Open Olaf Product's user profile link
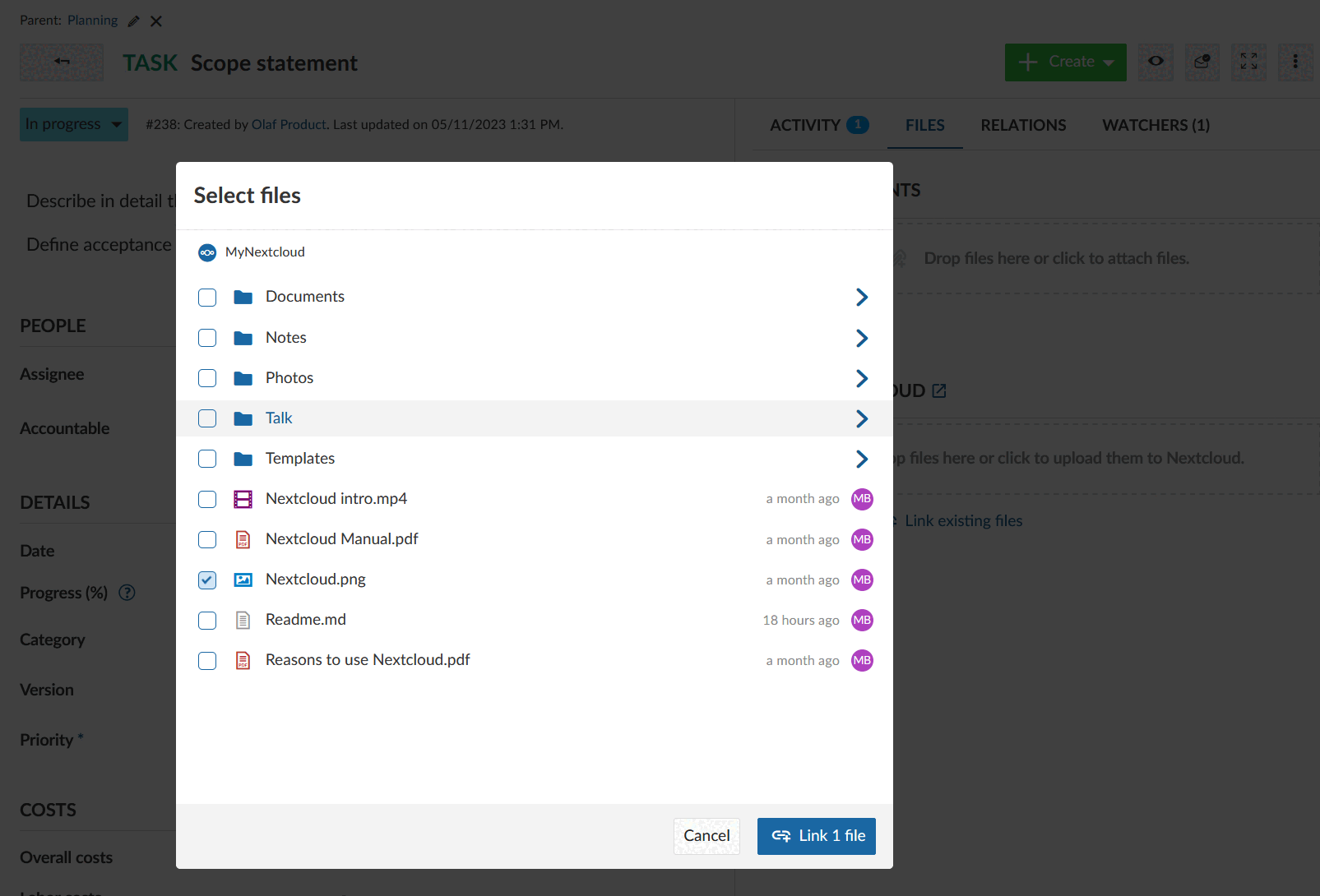This screenshot has height=896, width=1320. (x=289, y=124)
